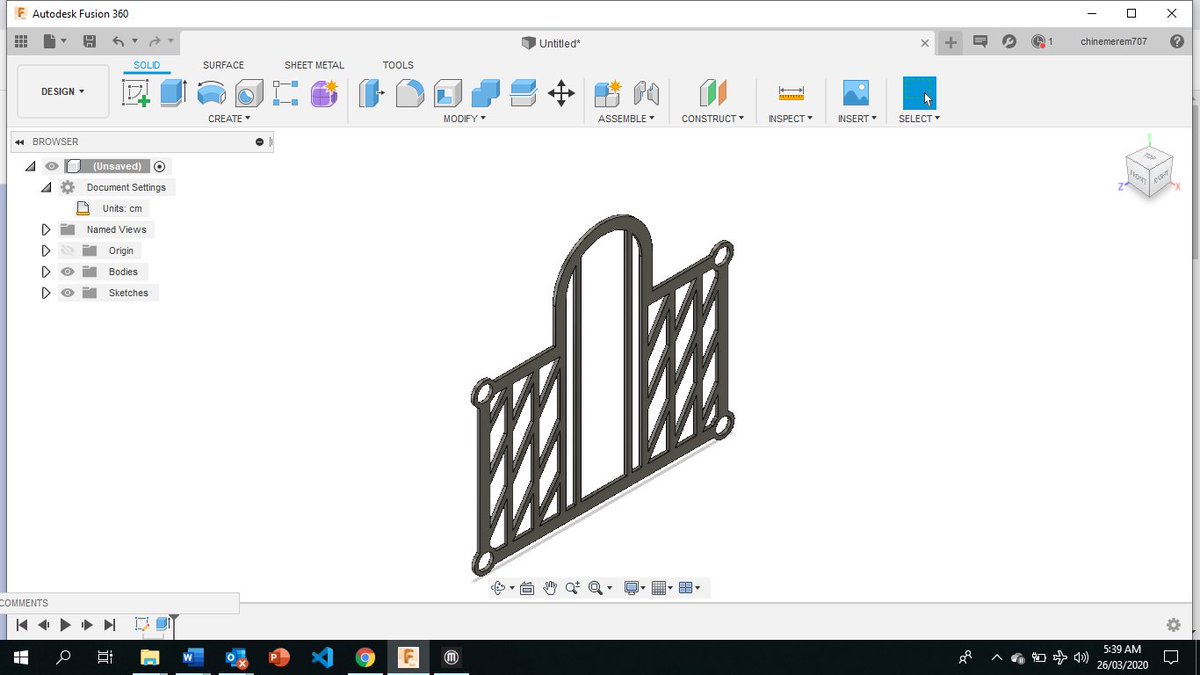Expand the Bodies folder

click(46, 271)
